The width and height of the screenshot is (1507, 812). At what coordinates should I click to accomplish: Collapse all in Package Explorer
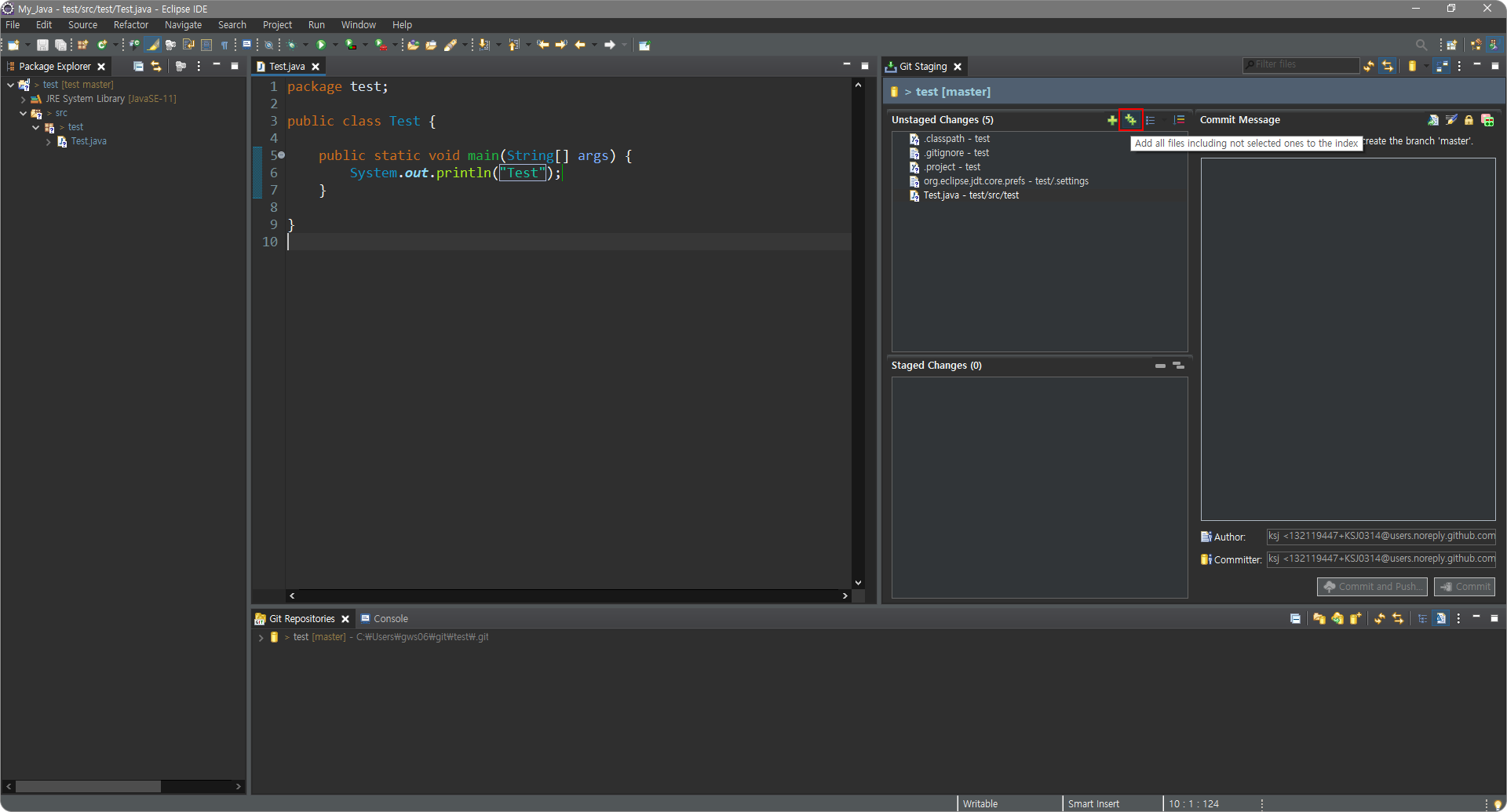click(x=138, y=67)
